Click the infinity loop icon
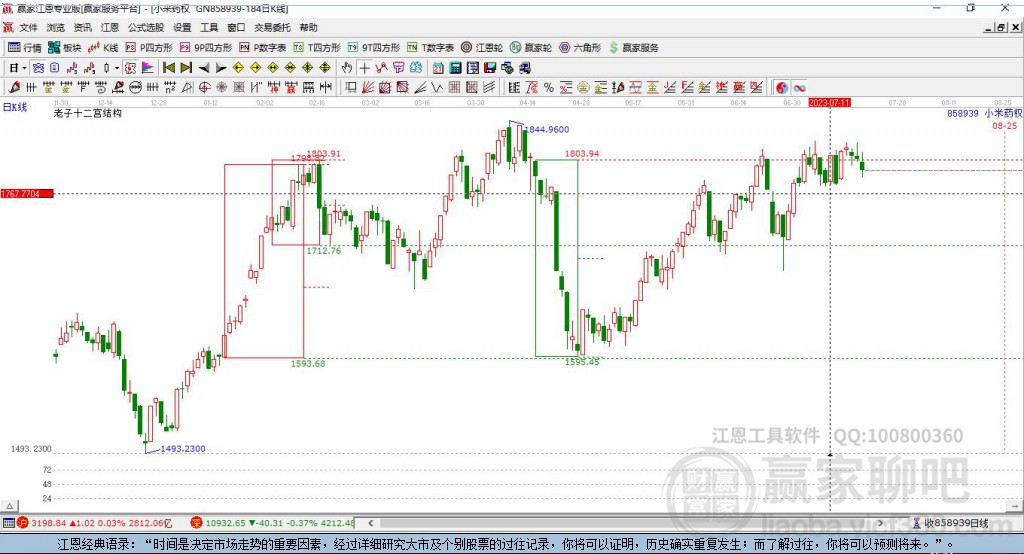1024x554 pixels. pyautogui.click(x=799, y=88)
